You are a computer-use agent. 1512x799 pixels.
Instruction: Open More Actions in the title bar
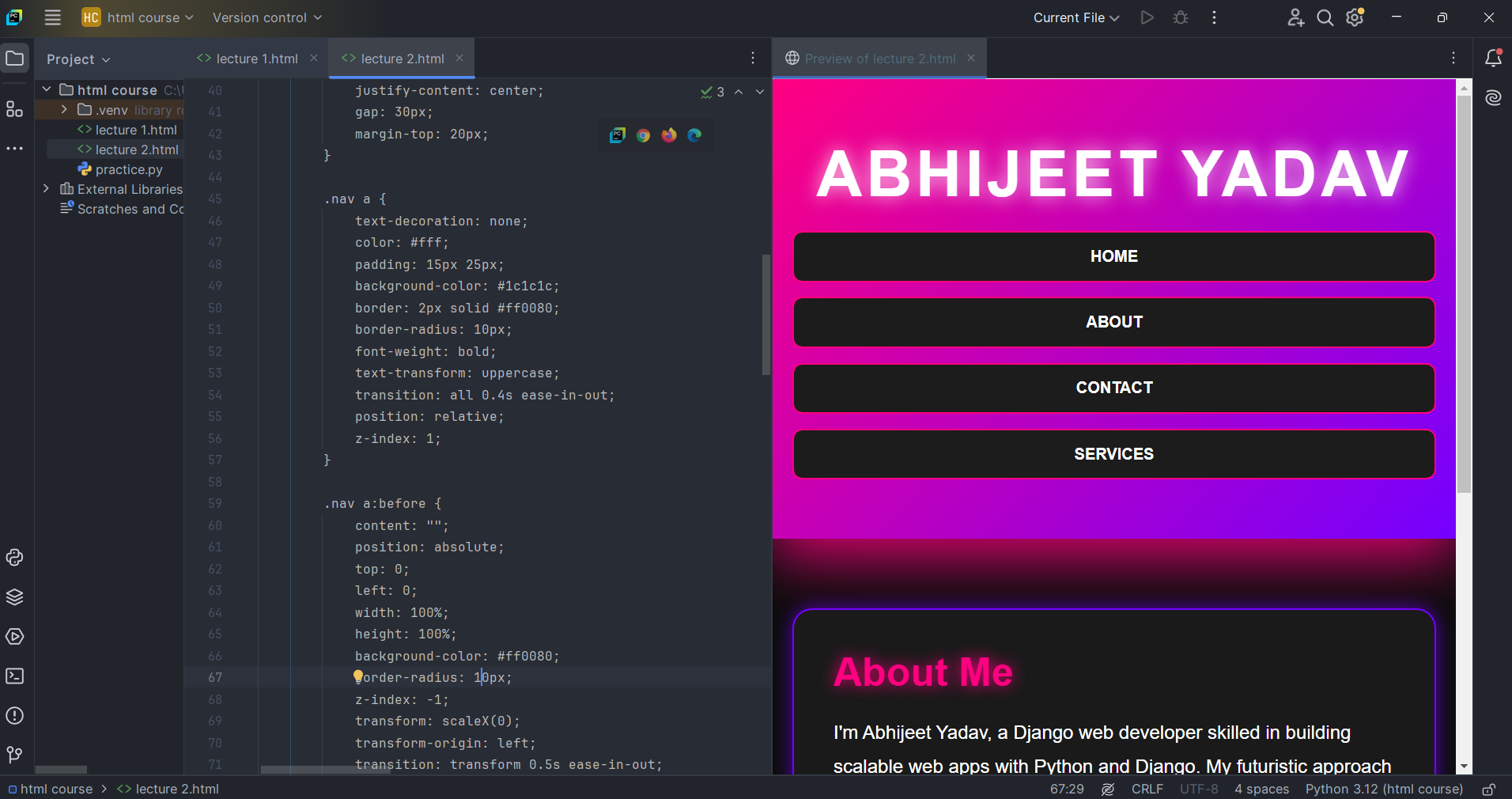point(1214,17)
